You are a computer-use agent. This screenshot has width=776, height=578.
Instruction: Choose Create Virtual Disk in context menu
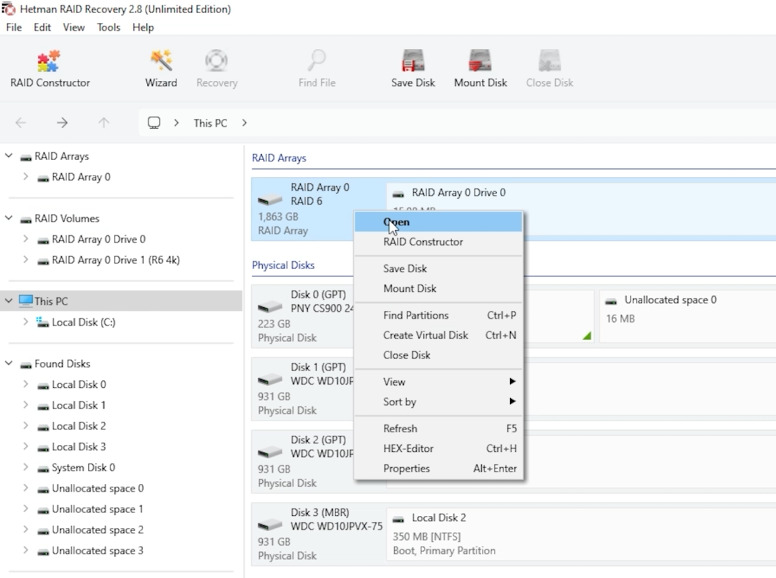pos(438,335)
